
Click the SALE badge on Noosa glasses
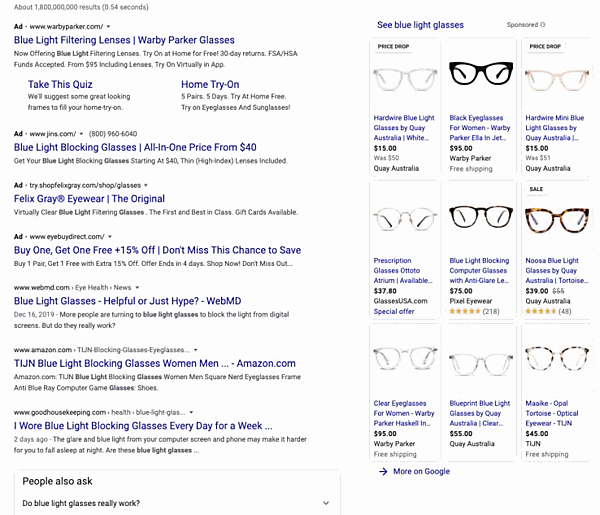point(536,189)
